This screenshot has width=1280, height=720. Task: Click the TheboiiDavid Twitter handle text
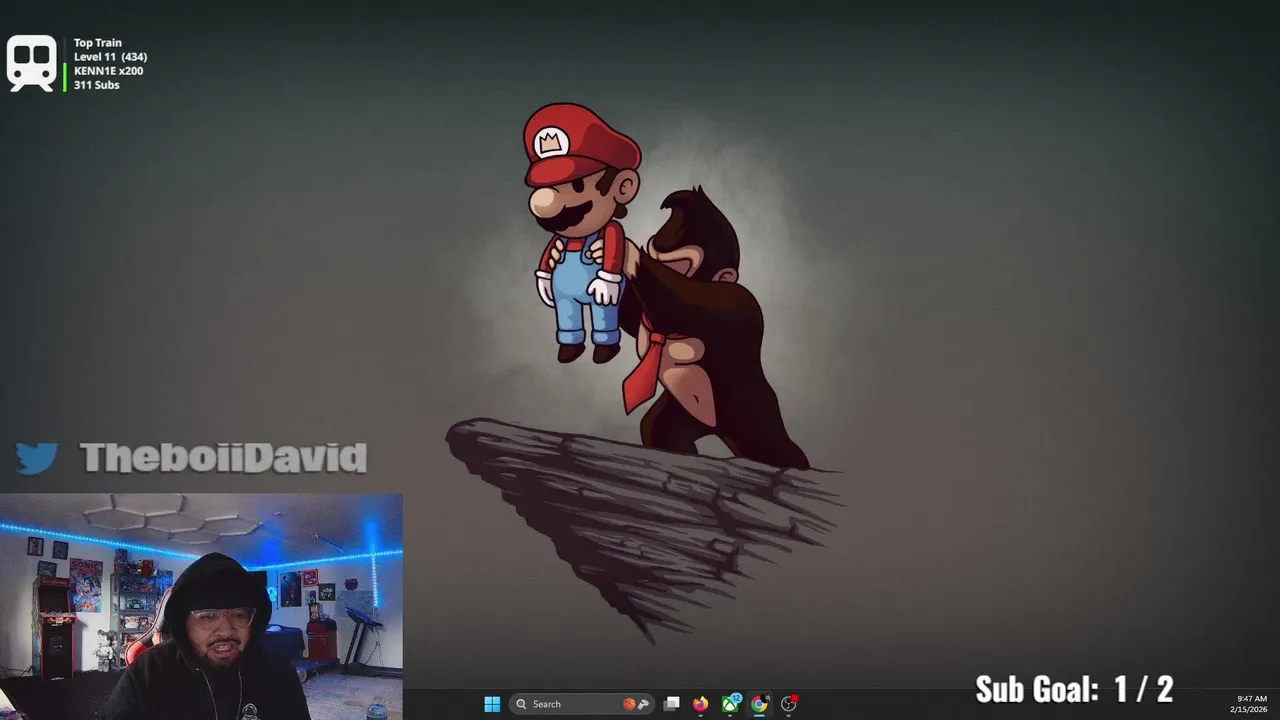point(223,458)
